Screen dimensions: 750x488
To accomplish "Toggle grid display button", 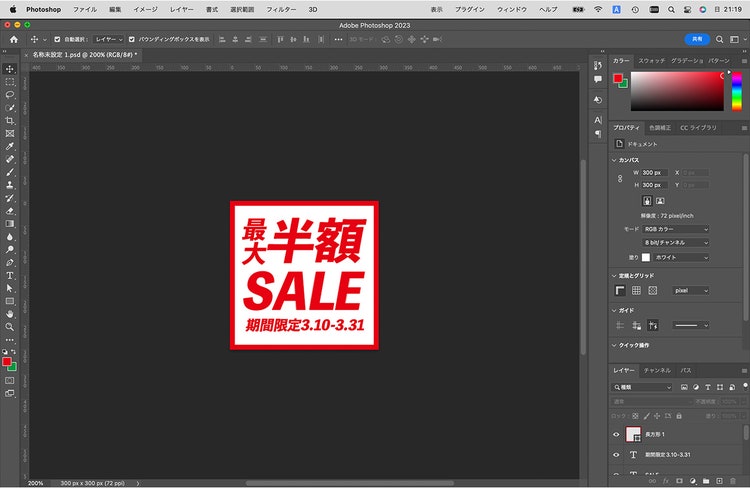I will point(636,290).
